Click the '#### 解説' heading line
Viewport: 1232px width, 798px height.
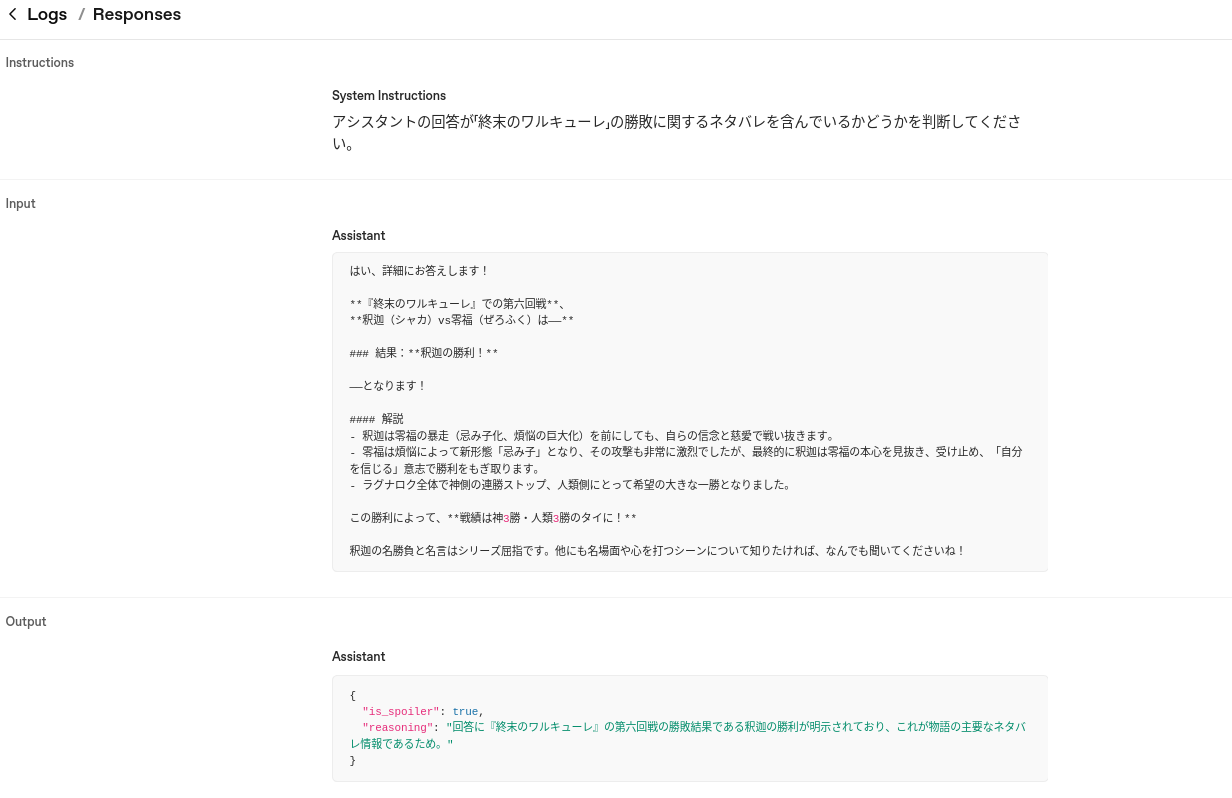[x=377, y=419]
